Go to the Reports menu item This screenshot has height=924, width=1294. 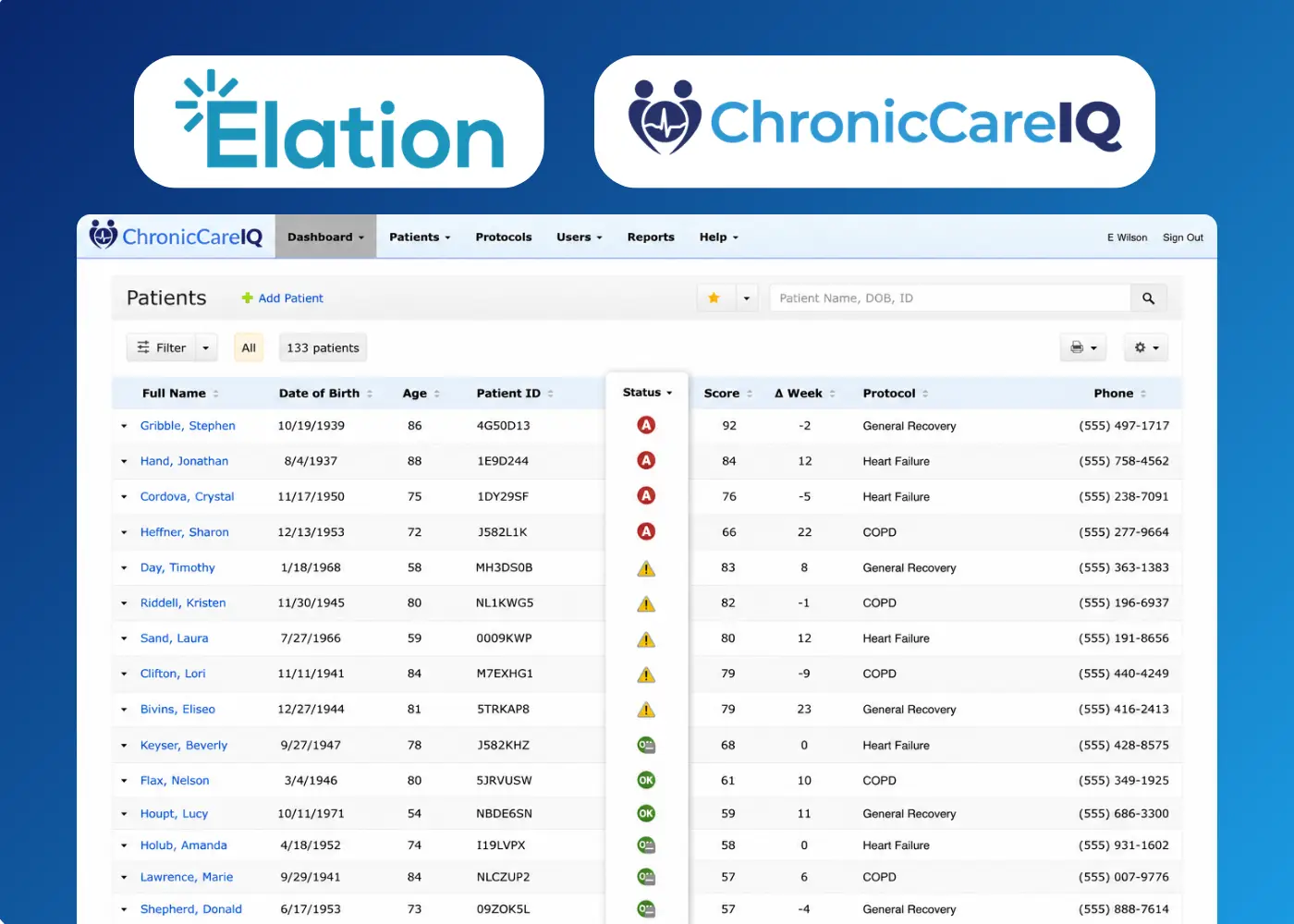[651, 237]
